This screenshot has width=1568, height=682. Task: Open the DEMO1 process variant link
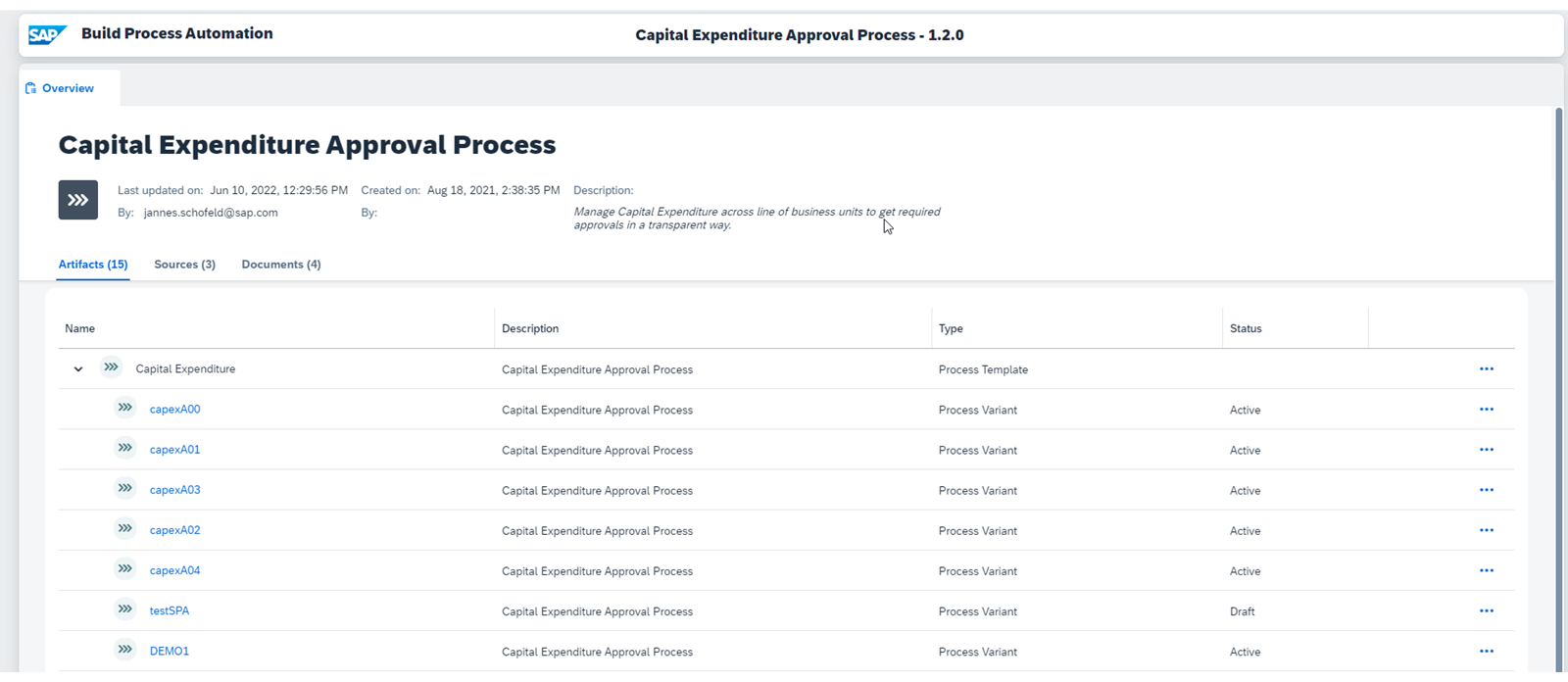click(170, 651)
